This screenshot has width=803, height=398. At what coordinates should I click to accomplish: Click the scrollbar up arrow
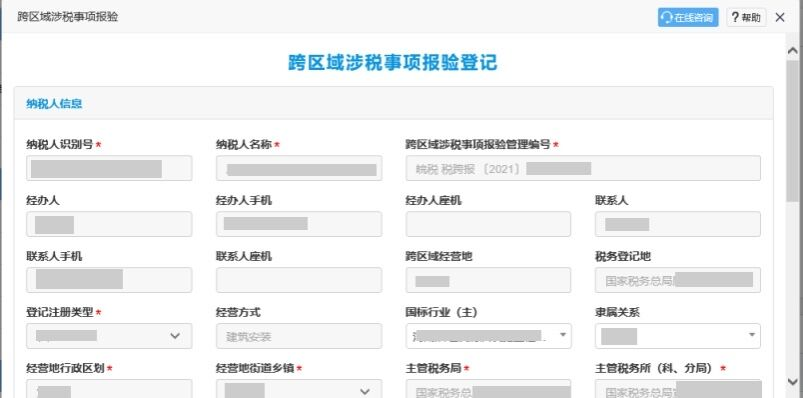pos(793,50)
